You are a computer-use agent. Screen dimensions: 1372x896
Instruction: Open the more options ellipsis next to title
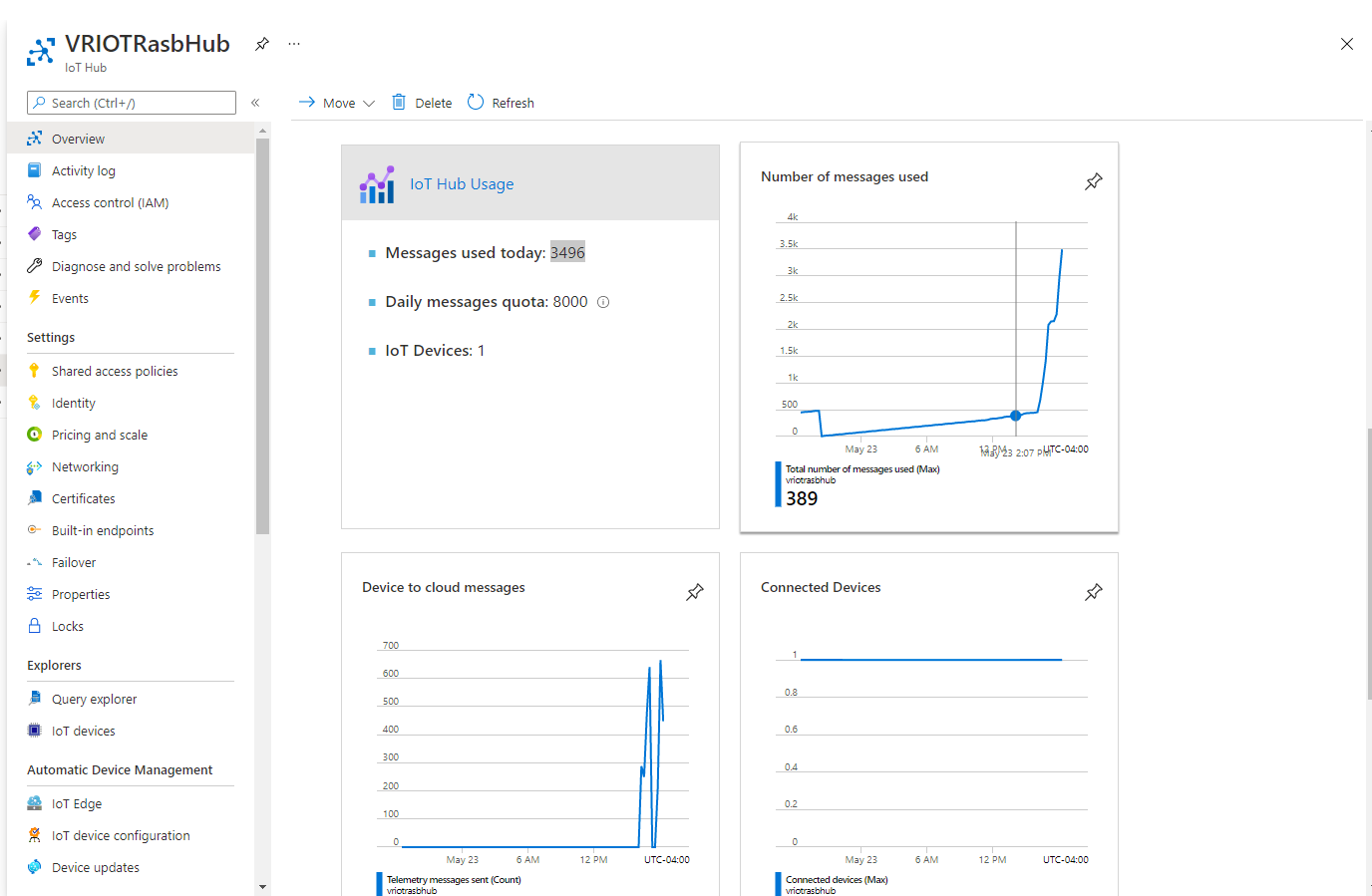click(x=294, y=44)
